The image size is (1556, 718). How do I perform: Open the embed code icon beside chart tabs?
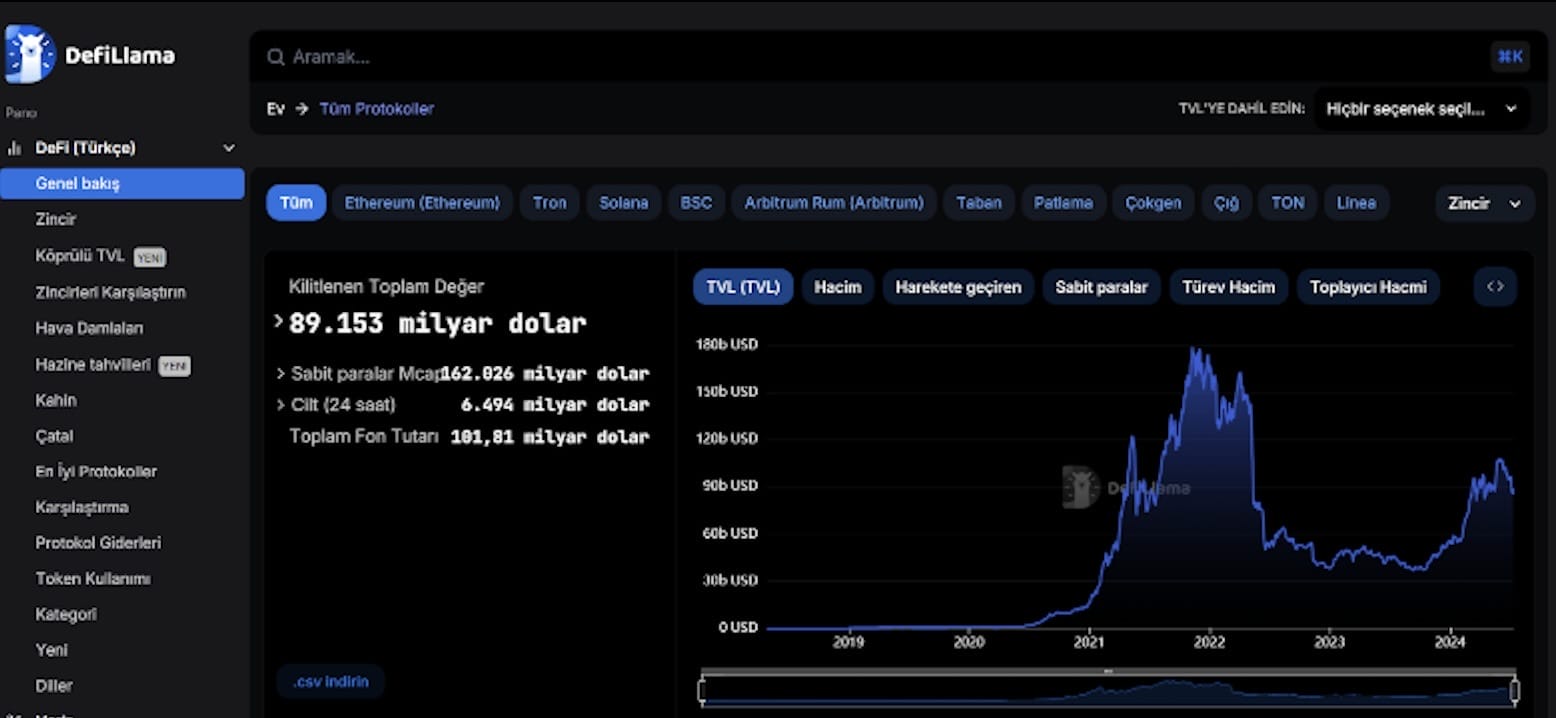pyautogui.click(x=1494, y=285)
